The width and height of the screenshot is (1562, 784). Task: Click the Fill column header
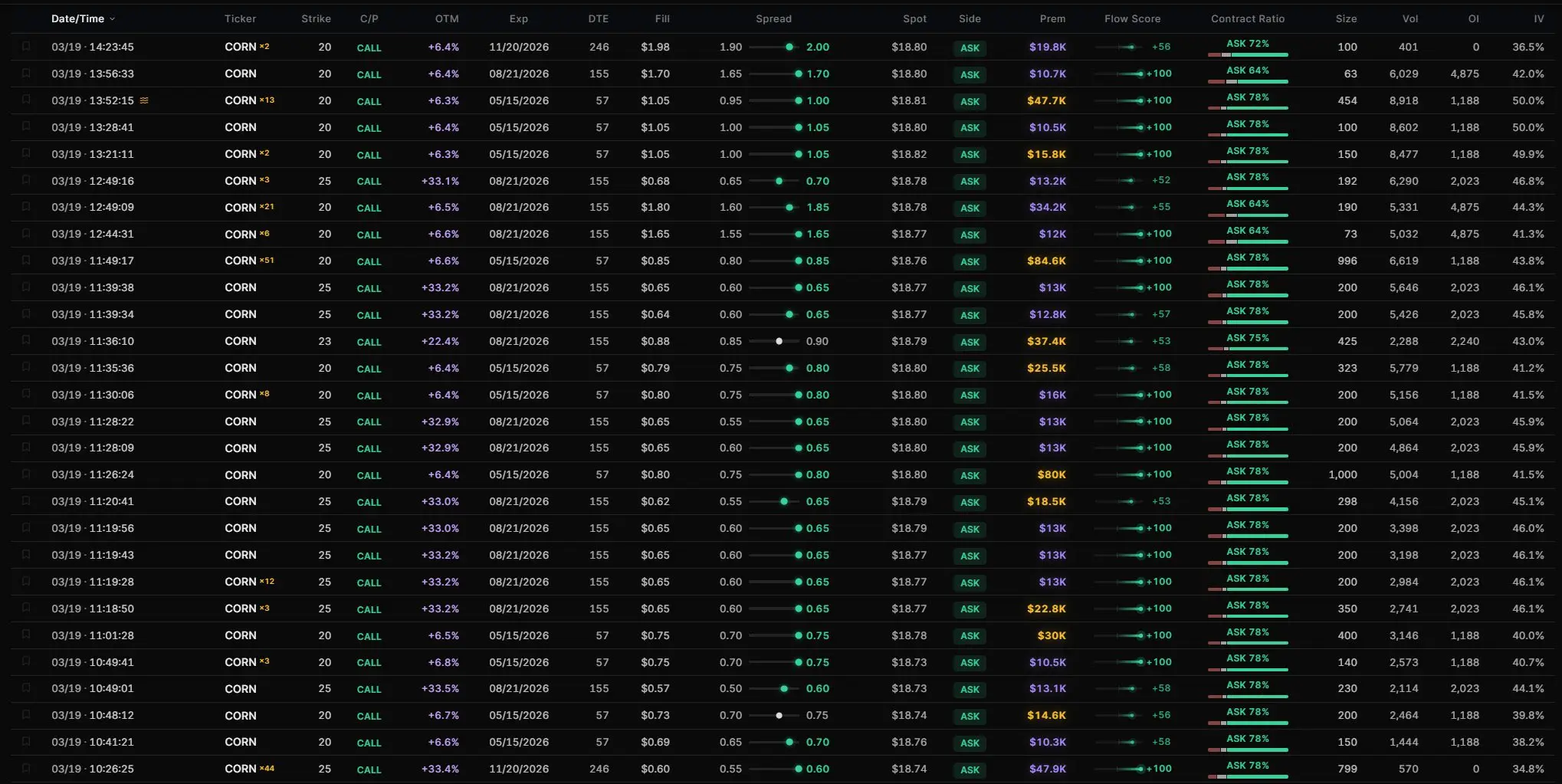[662, 18]
